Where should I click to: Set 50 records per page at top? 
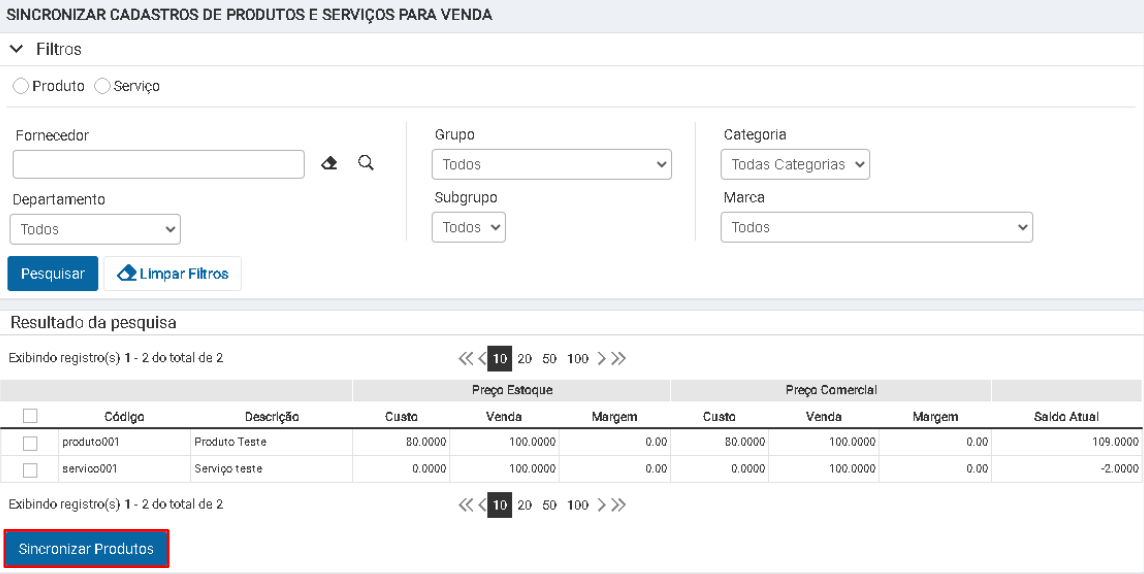coord(550,359)
